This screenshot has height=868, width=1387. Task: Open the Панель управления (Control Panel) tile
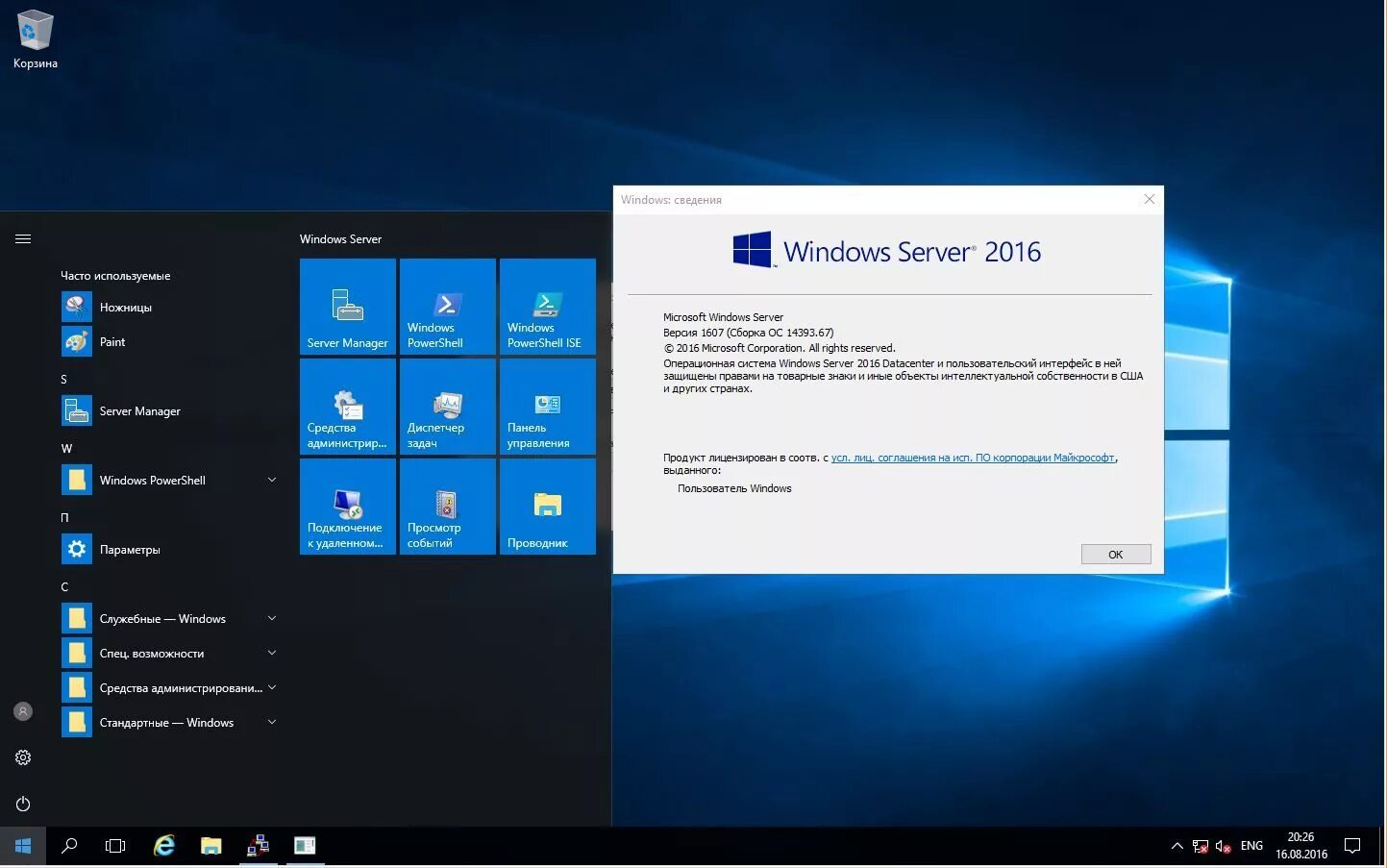pyautogui.click(x=548, y=407)
